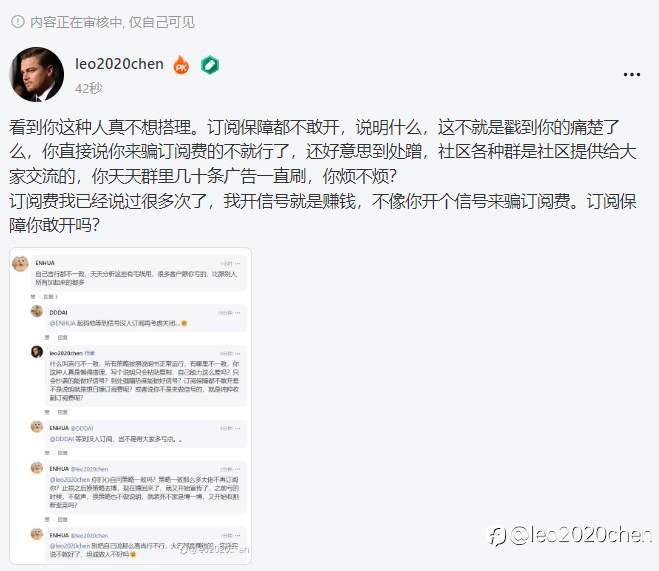Click ENHUA's avatar on top comment
The image size is (659, 571).
click(20, 264)
